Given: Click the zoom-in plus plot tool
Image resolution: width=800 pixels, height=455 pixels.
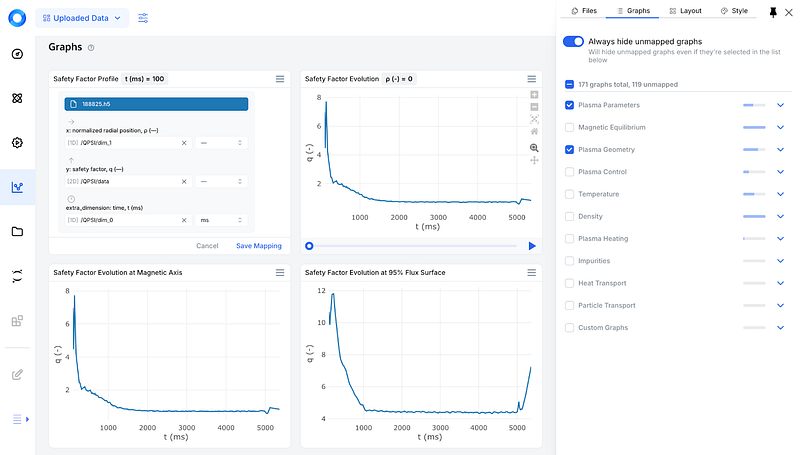Looking at the screenshot, I should [x=534, y=95].
